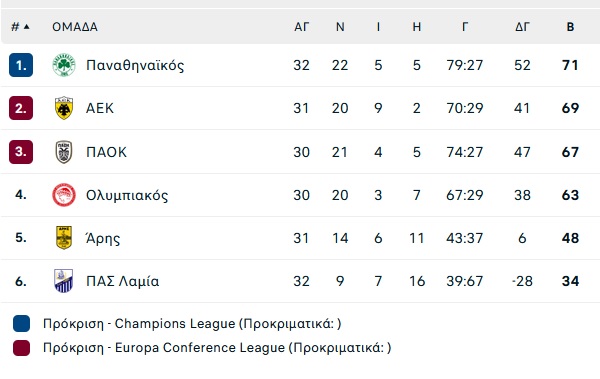Click the Aris club crest
600x379 pixels.
(x=64, y=238)
